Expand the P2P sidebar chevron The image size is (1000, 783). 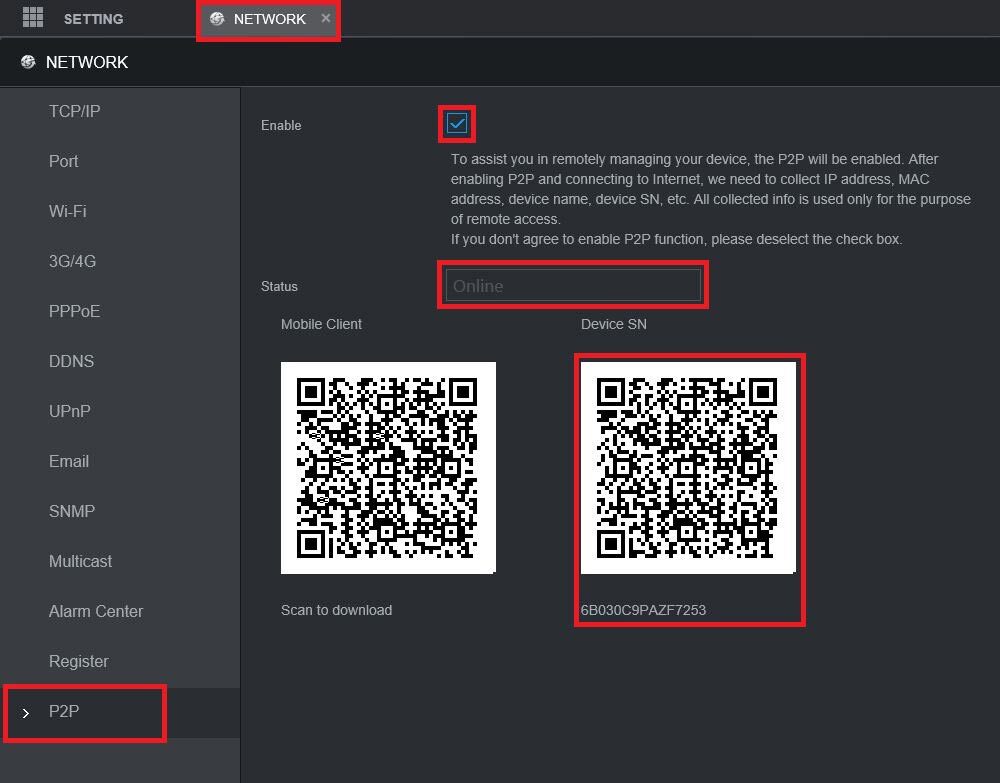26,712
